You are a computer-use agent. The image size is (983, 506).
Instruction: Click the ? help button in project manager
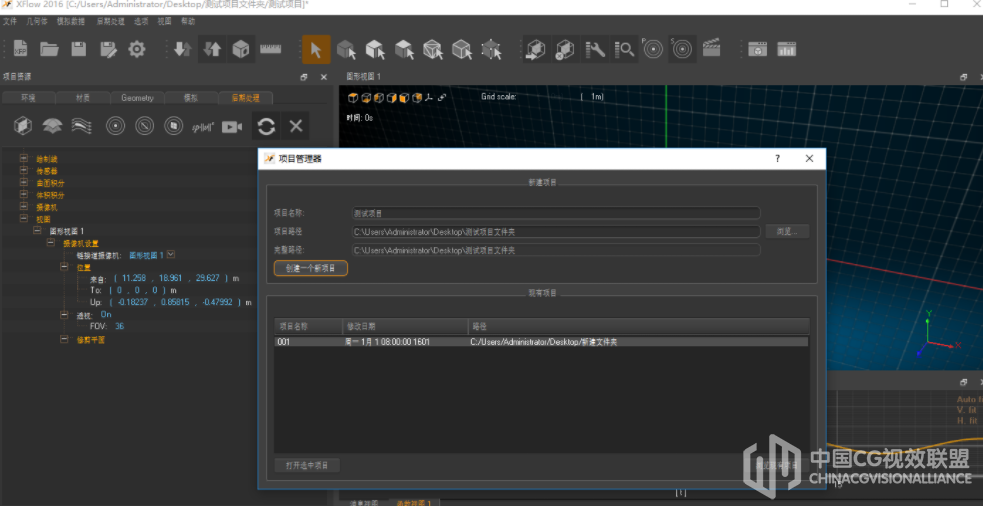(777, 159)
